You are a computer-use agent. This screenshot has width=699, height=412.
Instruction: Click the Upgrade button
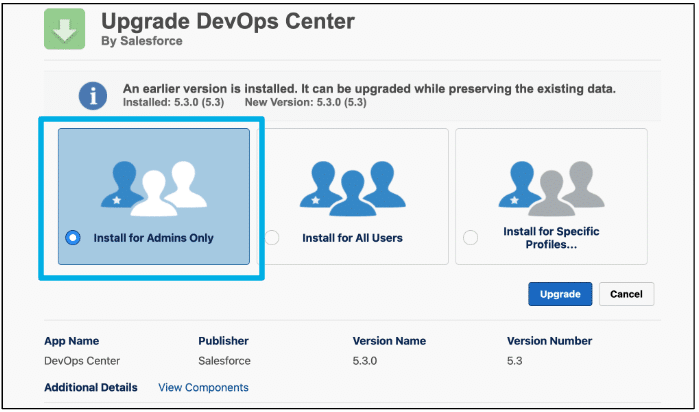[560, 294]
